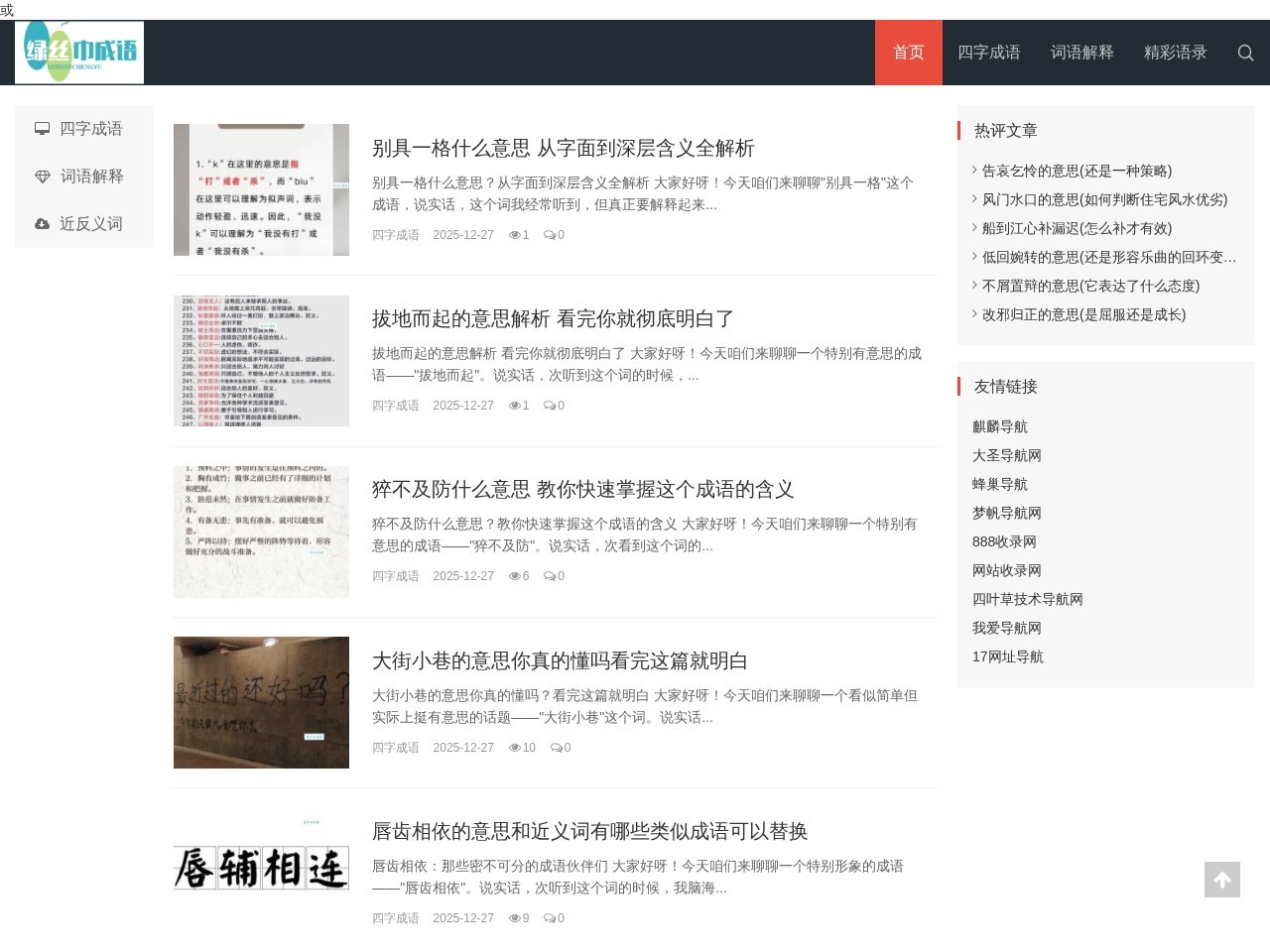Screen dimensions: 1270x952
Task: Click the eye view-count icon under 拔地而起 article
Action: [515, 406]
